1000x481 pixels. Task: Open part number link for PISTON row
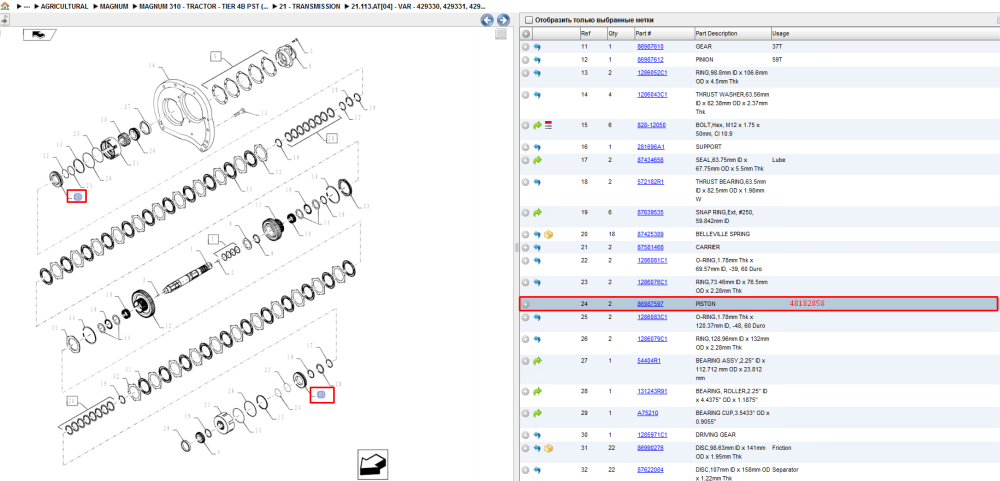[x=650, y=304]
